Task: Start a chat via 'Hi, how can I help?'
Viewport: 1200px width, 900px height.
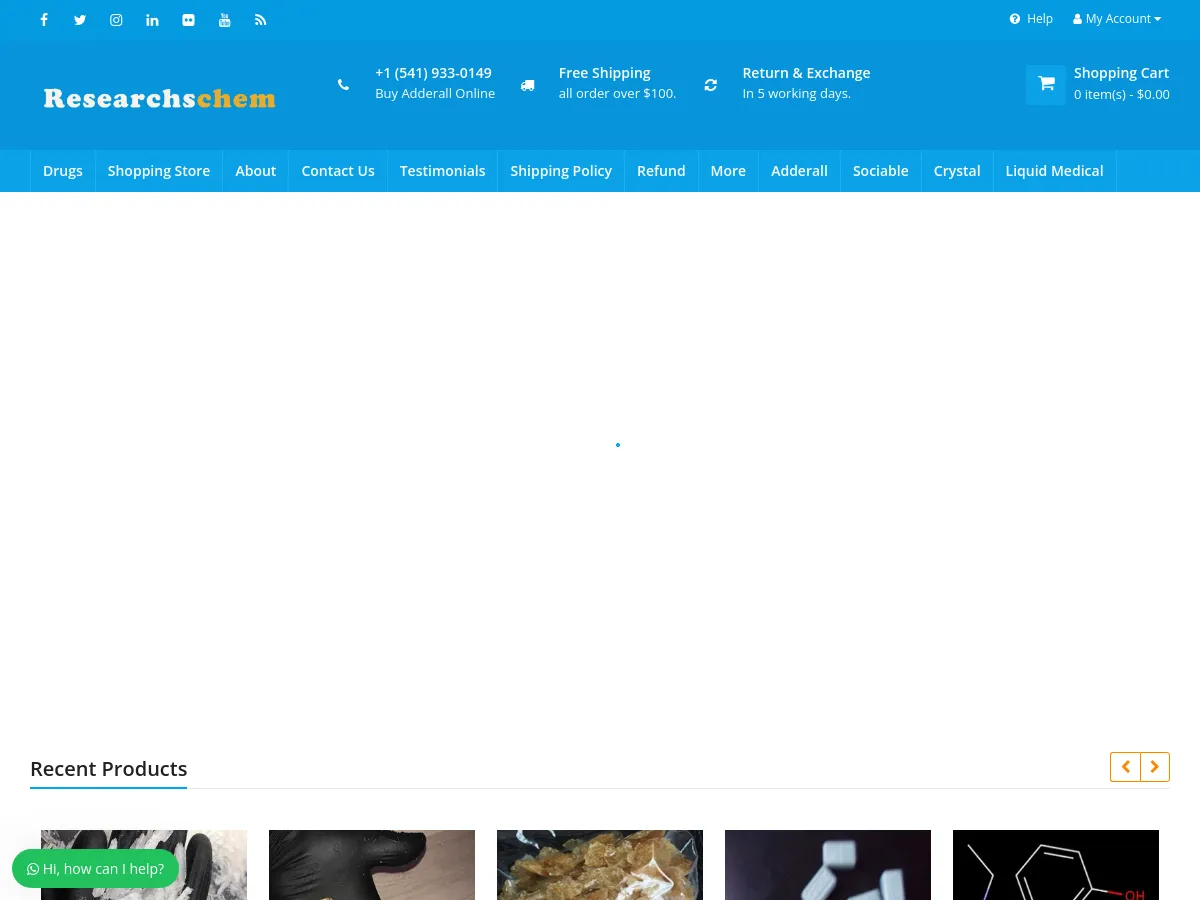Action: click(95, 869)
